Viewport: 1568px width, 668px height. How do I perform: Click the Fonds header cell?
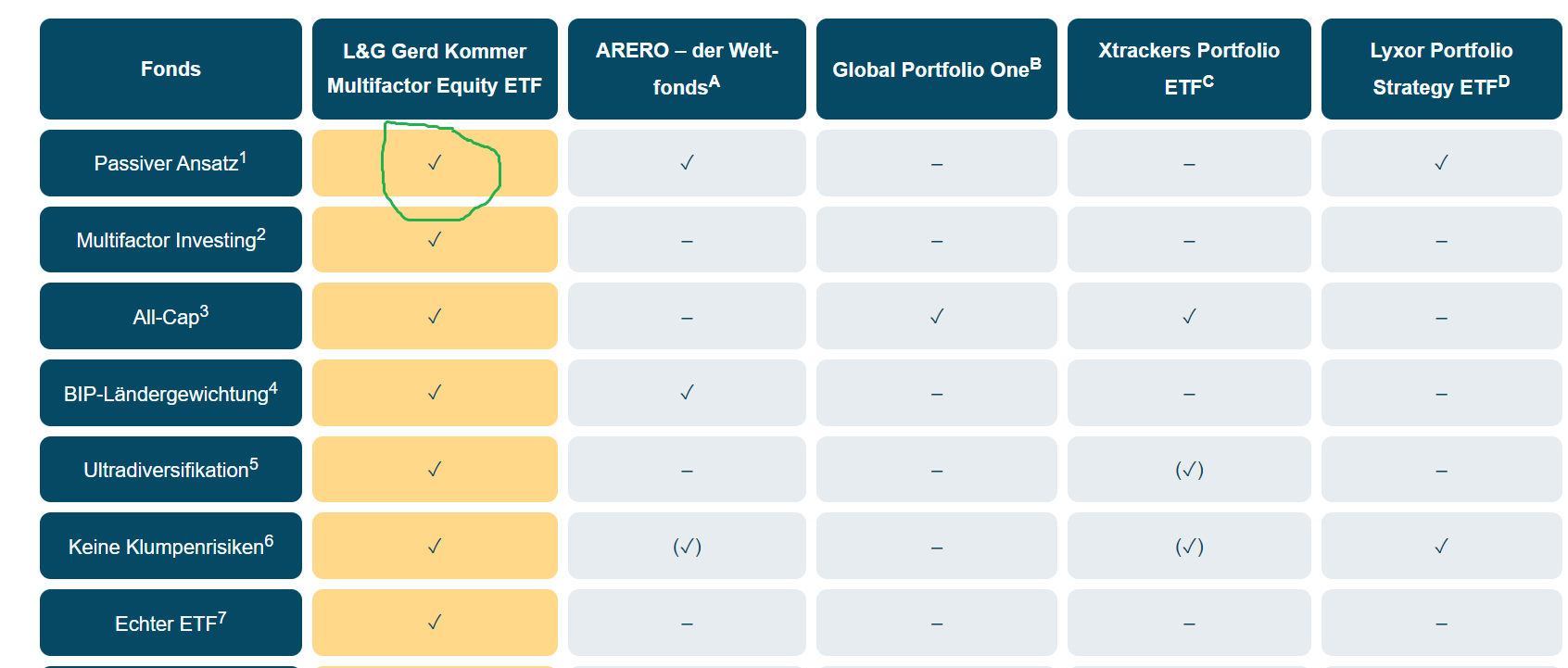click(171, 69)
